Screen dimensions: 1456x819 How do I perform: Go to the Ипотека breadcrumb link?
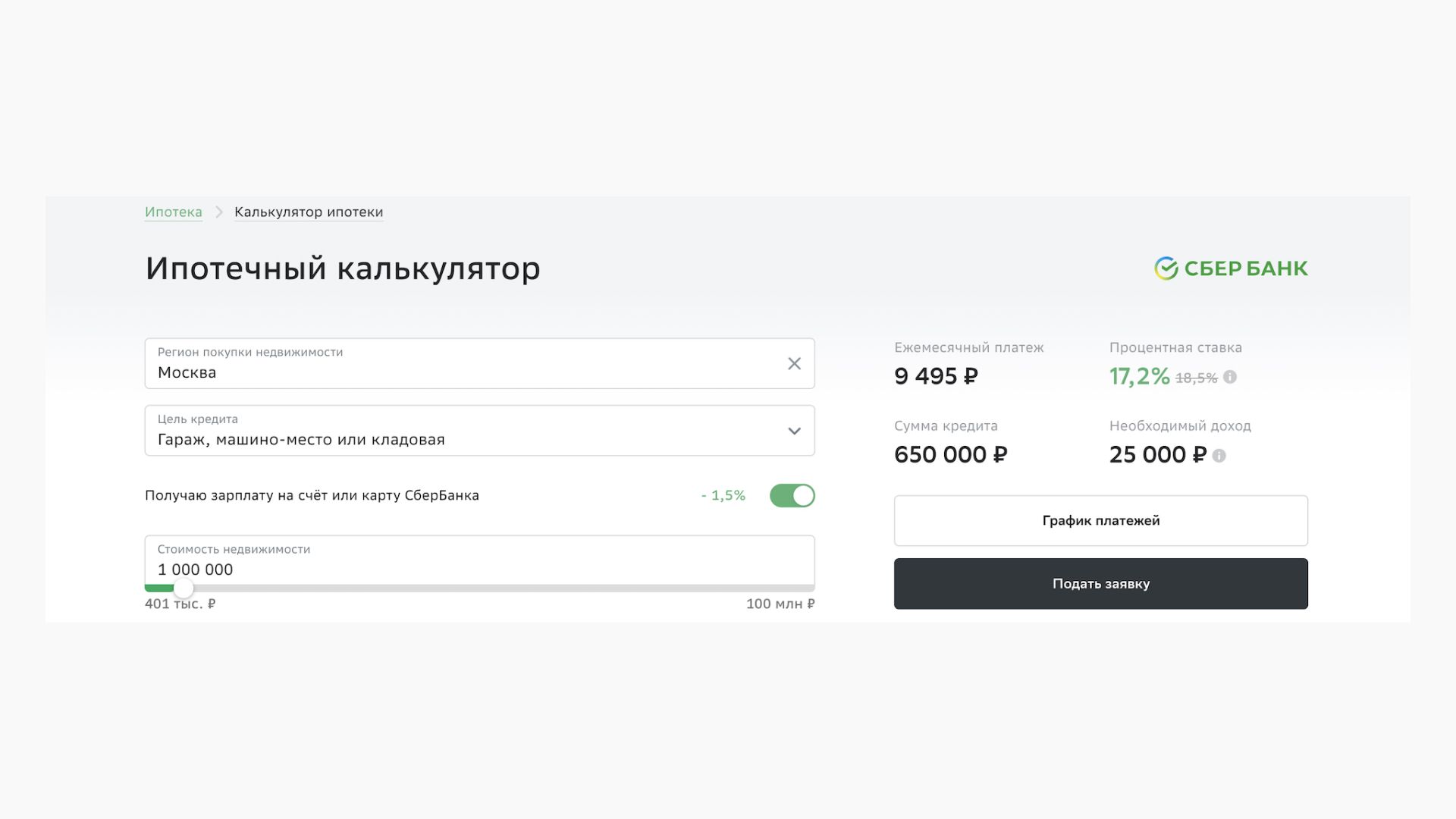point(174,212)
